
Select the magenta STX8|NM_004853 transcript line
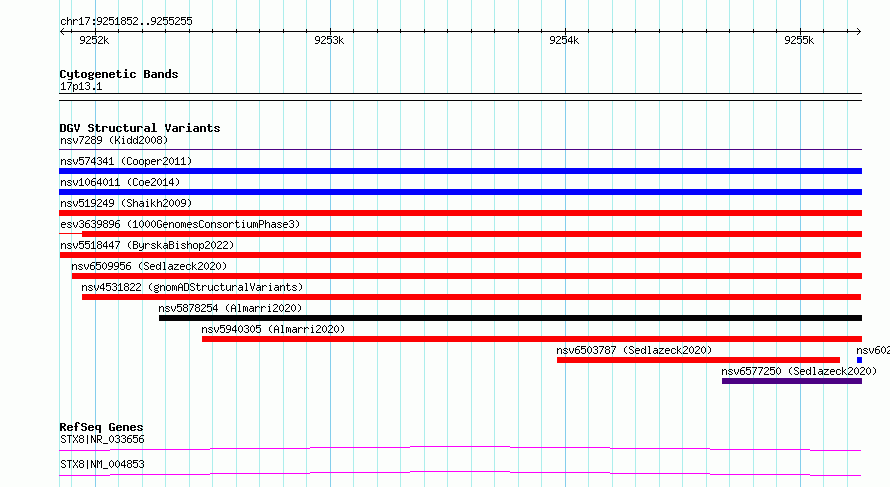coord(460,474)
